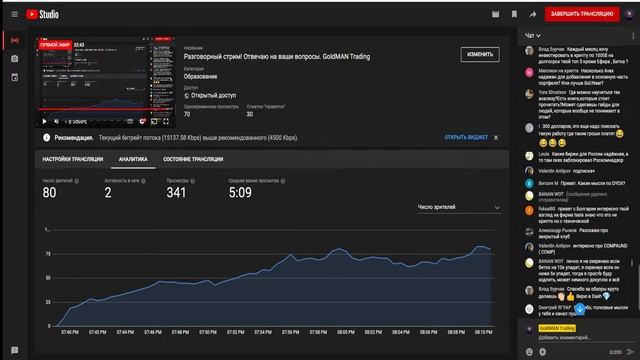Image resolution: width=640 pixels, height=360 pixels.
Task: Jump to newest chat messages with blue arrow
Action: 580,309
